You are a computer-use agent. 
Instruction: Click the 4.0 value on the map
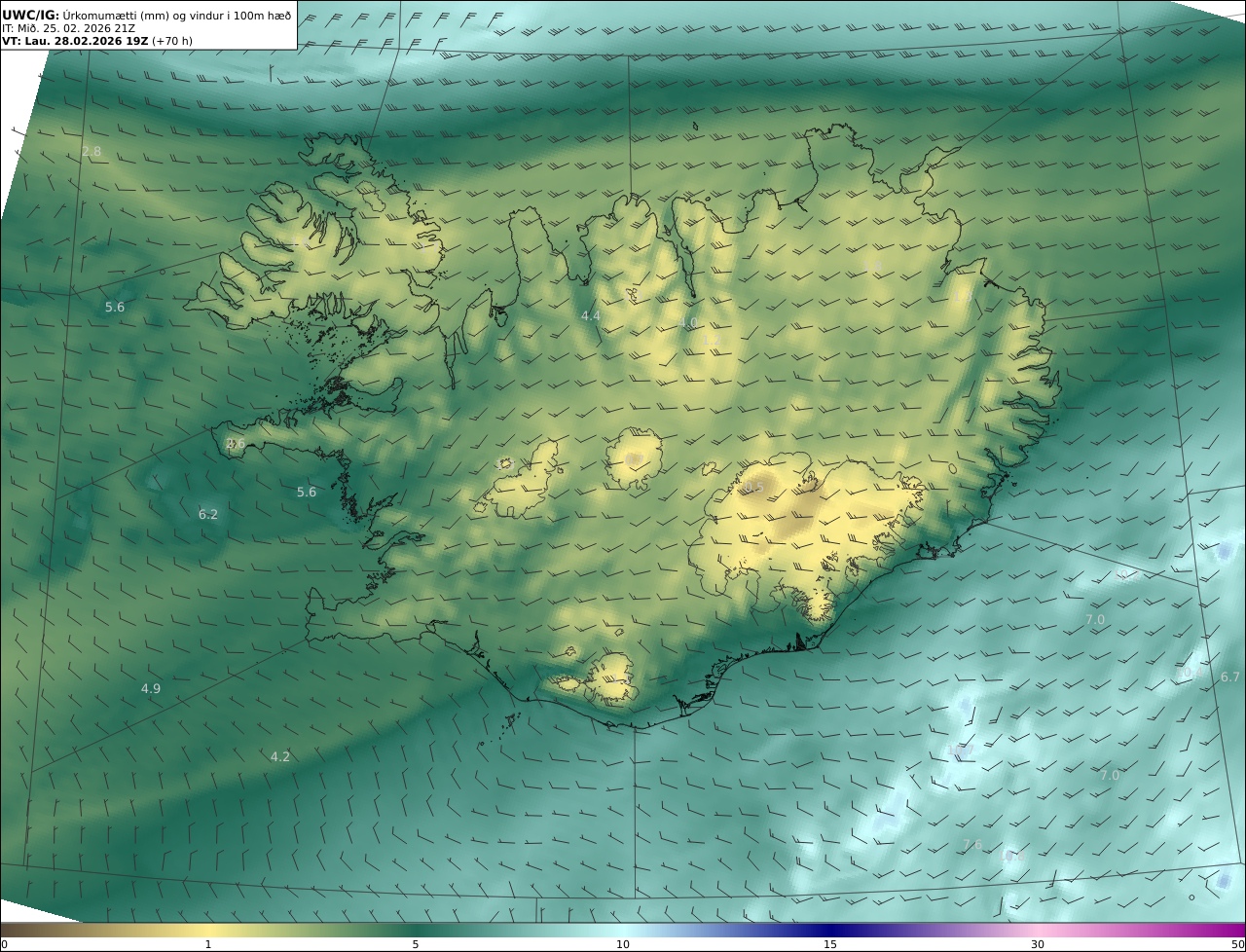[688, 322]
